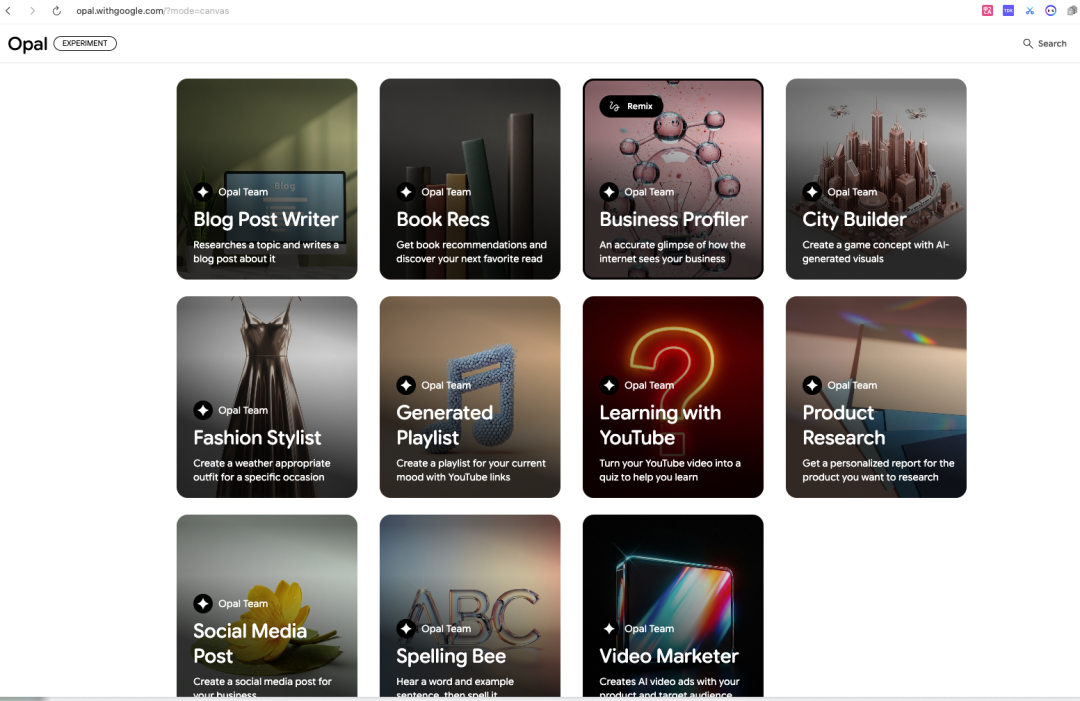Click 'Opal Team' label on City Builder card
Viewport: 1080px width, 701px height.
[x=852, y=192]
